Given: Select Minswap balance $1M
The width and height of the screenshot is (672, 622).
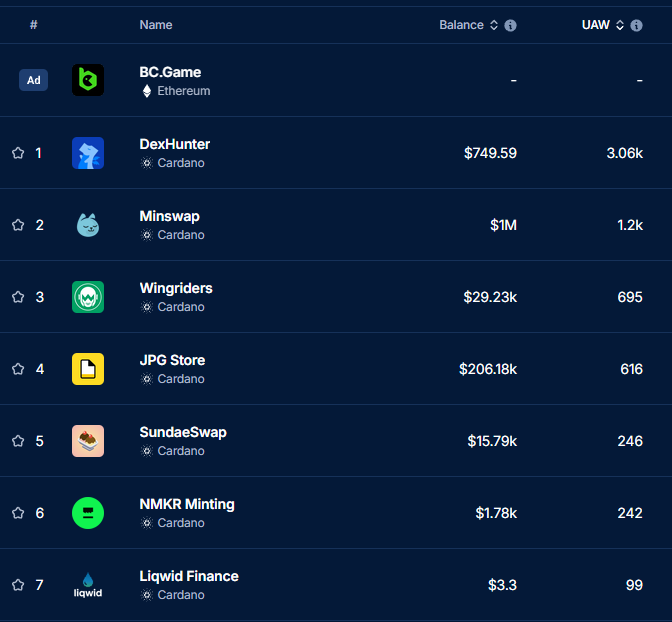Looking at the screenshot, I should 504,225.
